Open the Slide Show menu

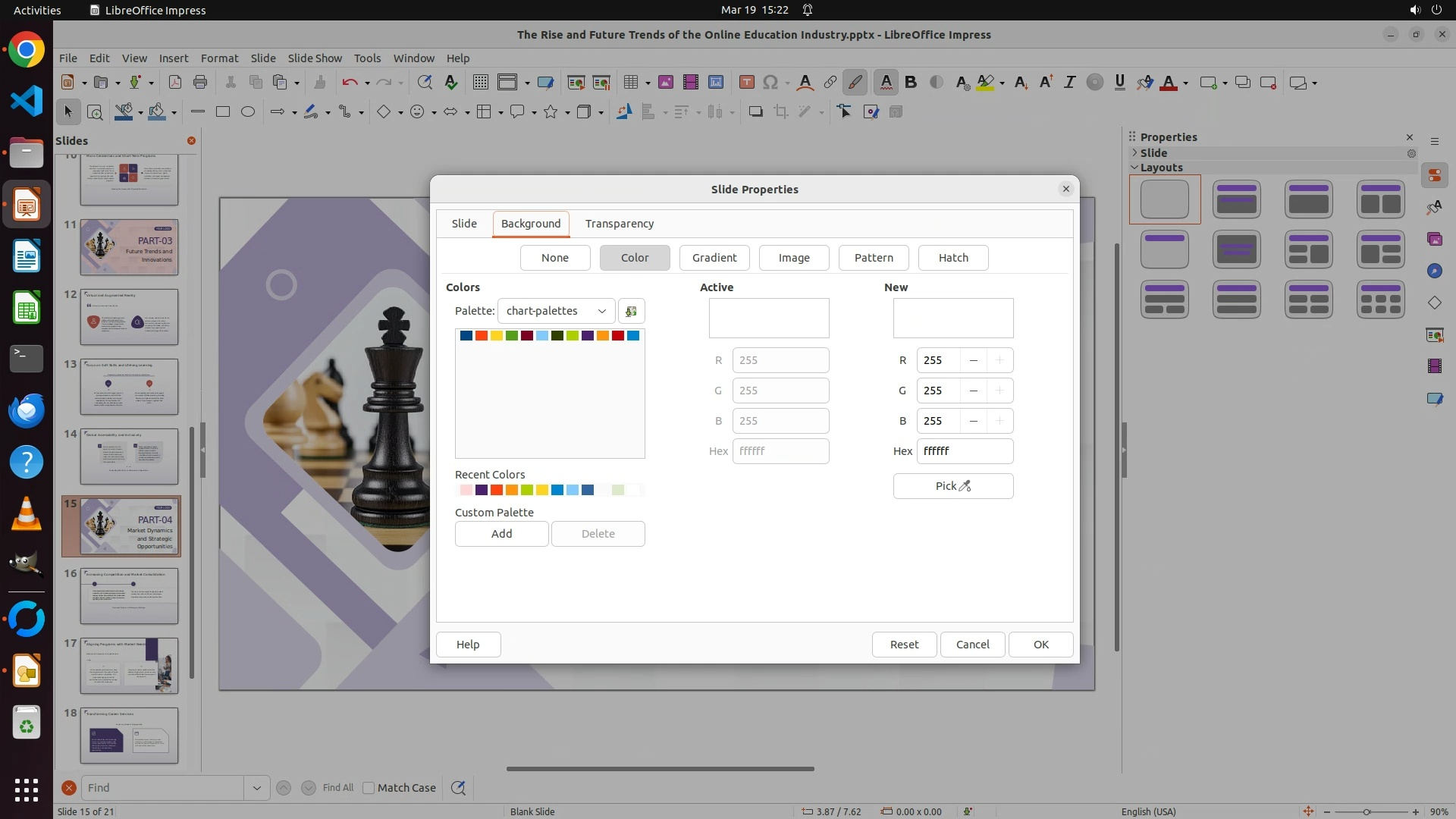coord(315,58)
